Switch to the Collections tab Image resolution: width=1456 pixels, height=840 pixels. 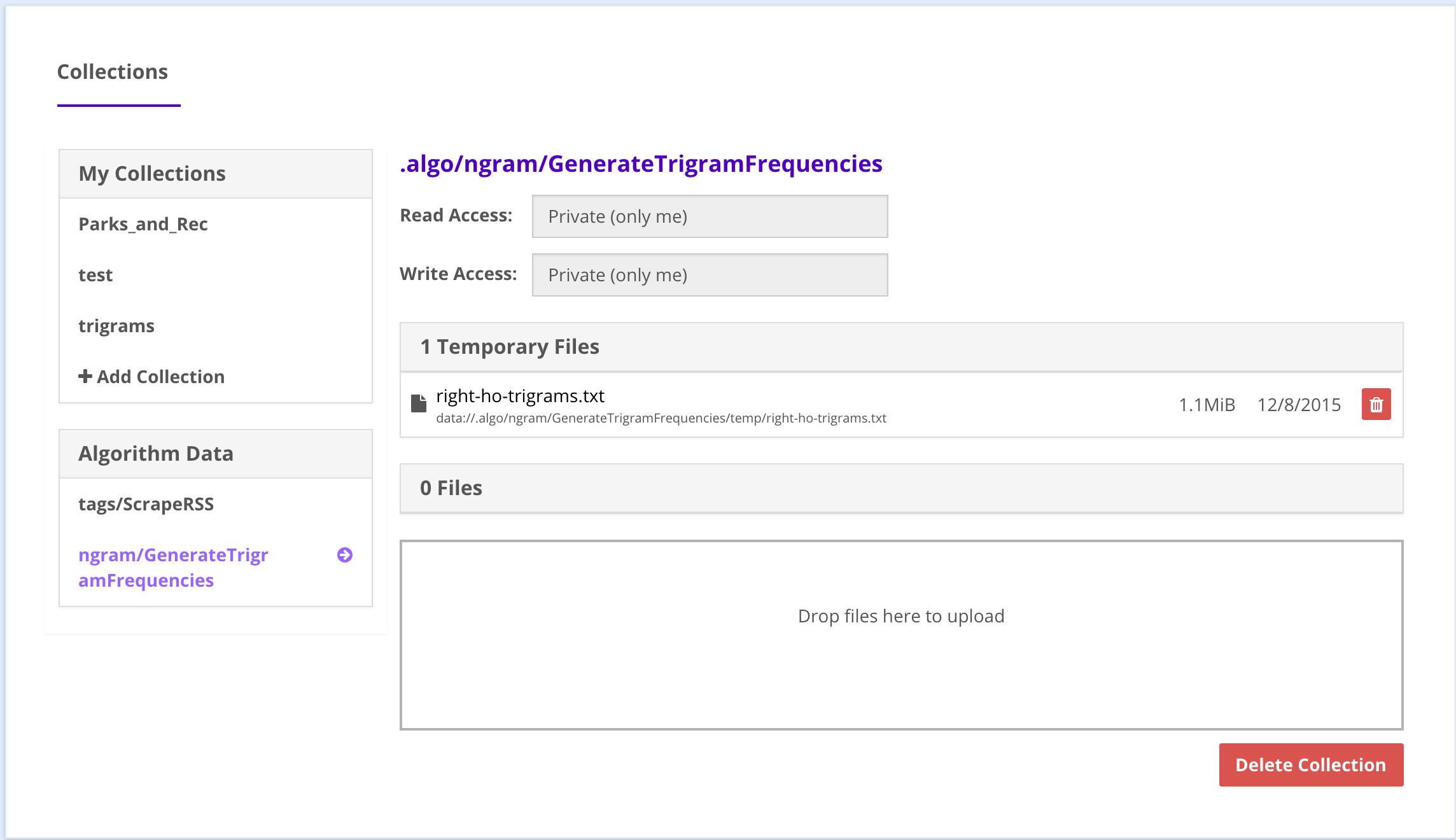113,72
